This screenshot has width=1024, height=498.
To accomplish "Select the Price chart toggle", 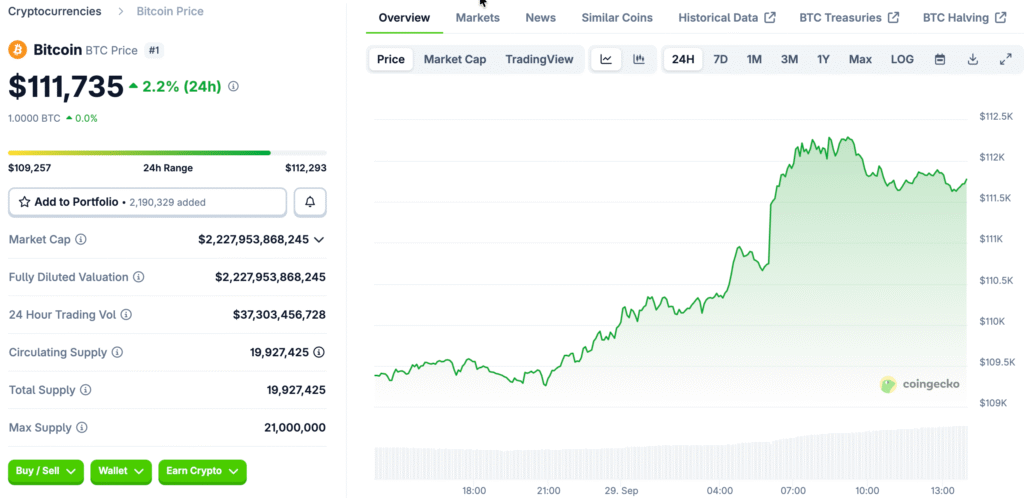I will click(391, 59).
